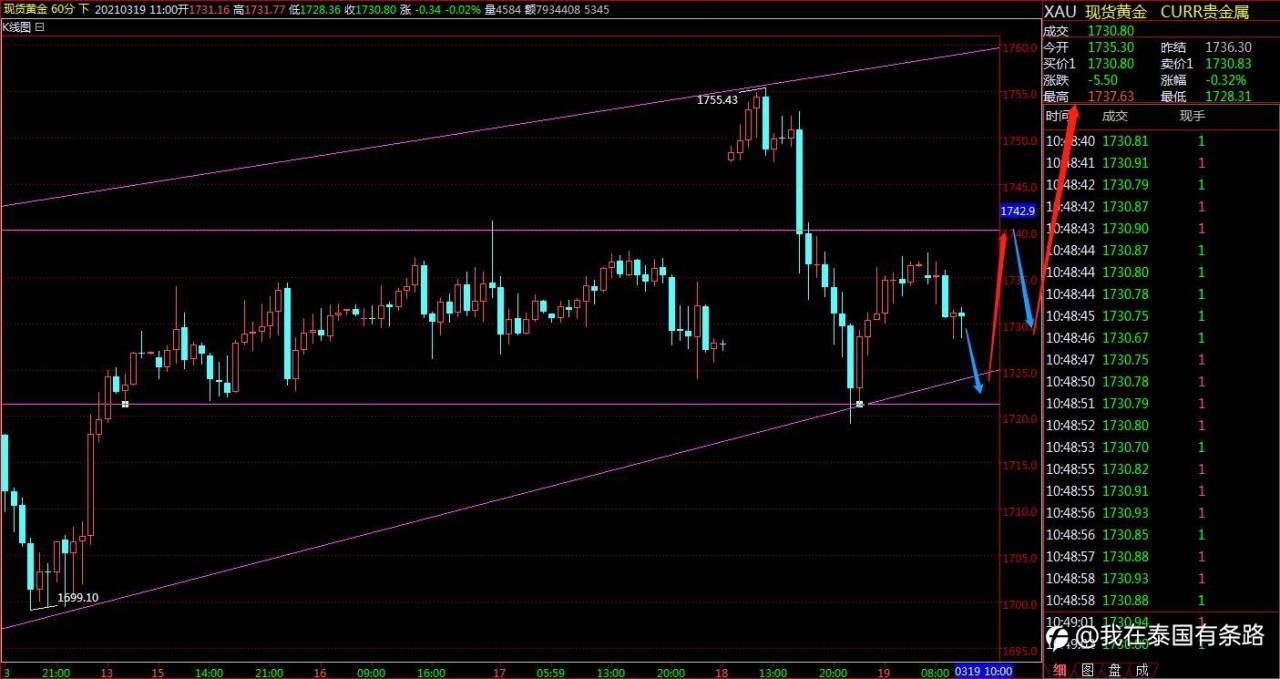Select 涨幅 value -0.32%
This screenshot has height=679, width=1280.
pos(1225,80)
